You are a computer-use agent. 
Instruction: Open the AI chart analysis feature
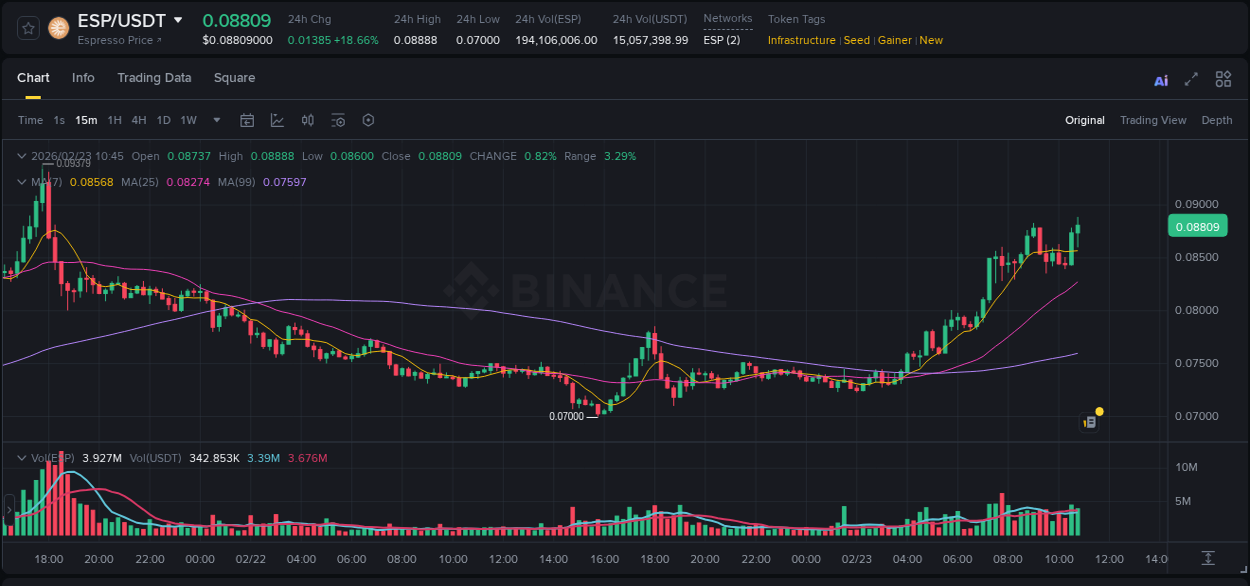[x=1160, y=79]
